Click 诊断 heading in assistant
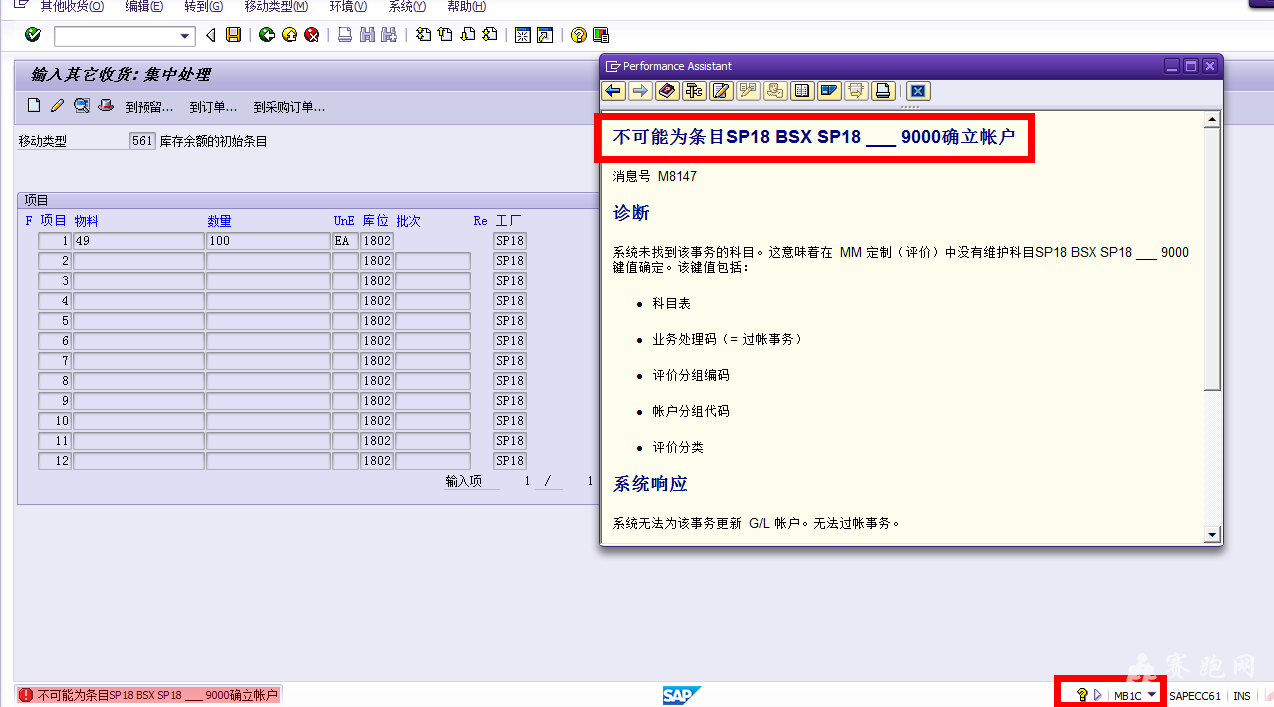This screenshot has width=1274, height=707. tap(631, 213)
